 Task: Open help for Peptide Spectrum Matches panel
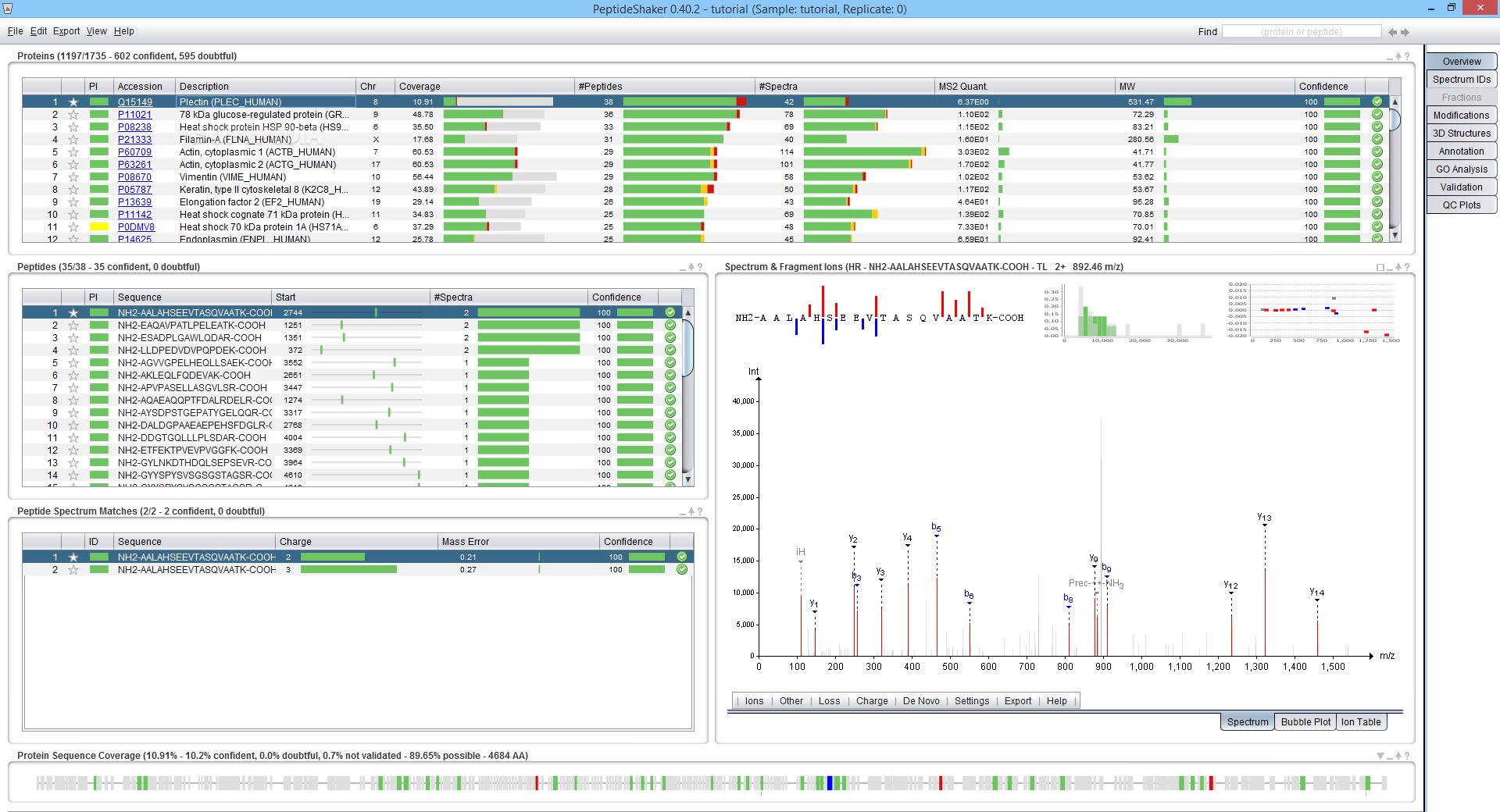point(700,511)
